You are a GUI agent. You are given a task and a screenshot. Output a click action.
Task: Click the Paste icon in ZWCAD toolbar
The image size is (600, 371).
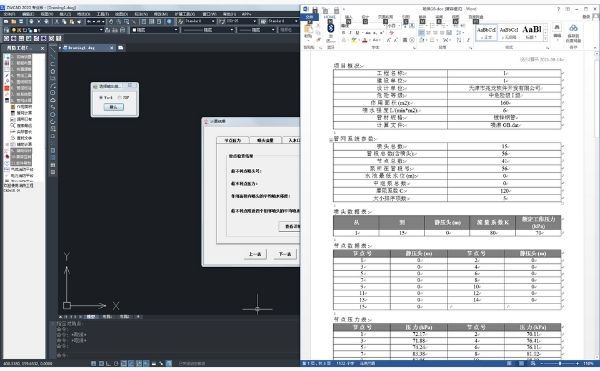pyautogui.click(x=72, y=21)
